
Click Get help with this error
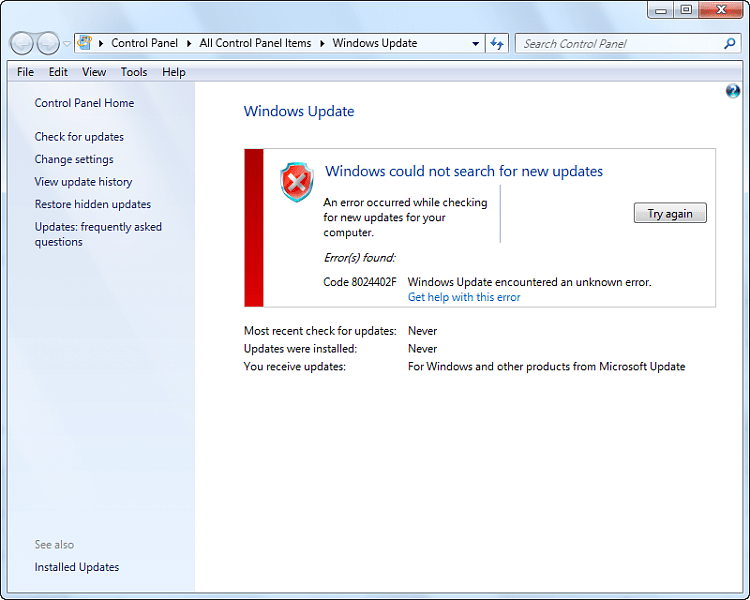(464, 297)
